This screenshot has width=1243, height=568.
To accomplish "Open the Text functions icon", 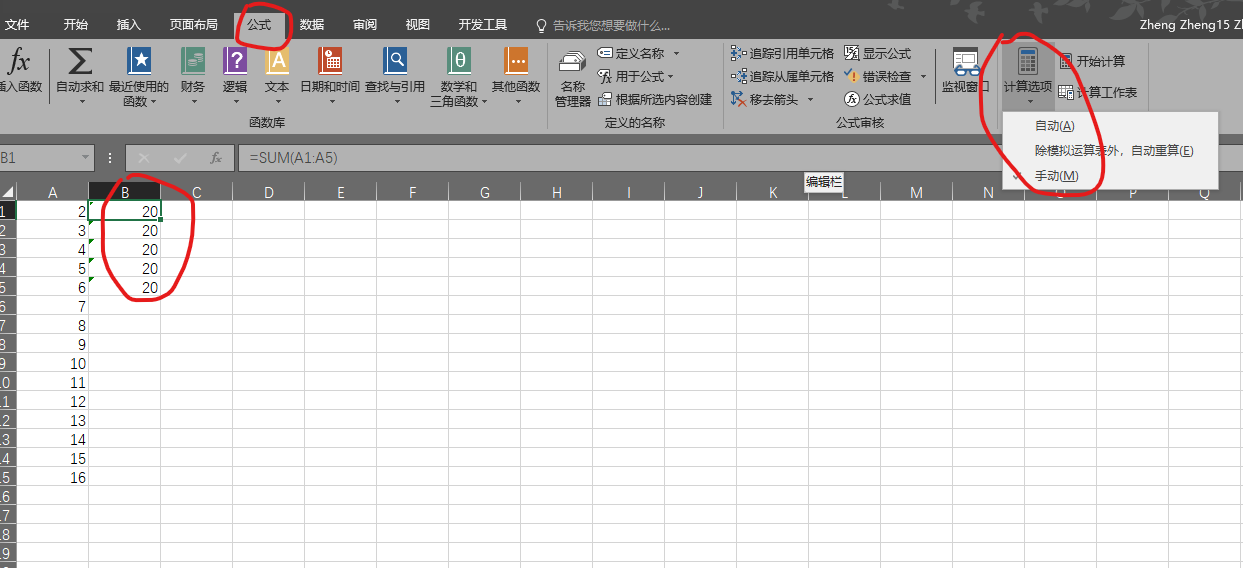I will [x=277, y=61].
